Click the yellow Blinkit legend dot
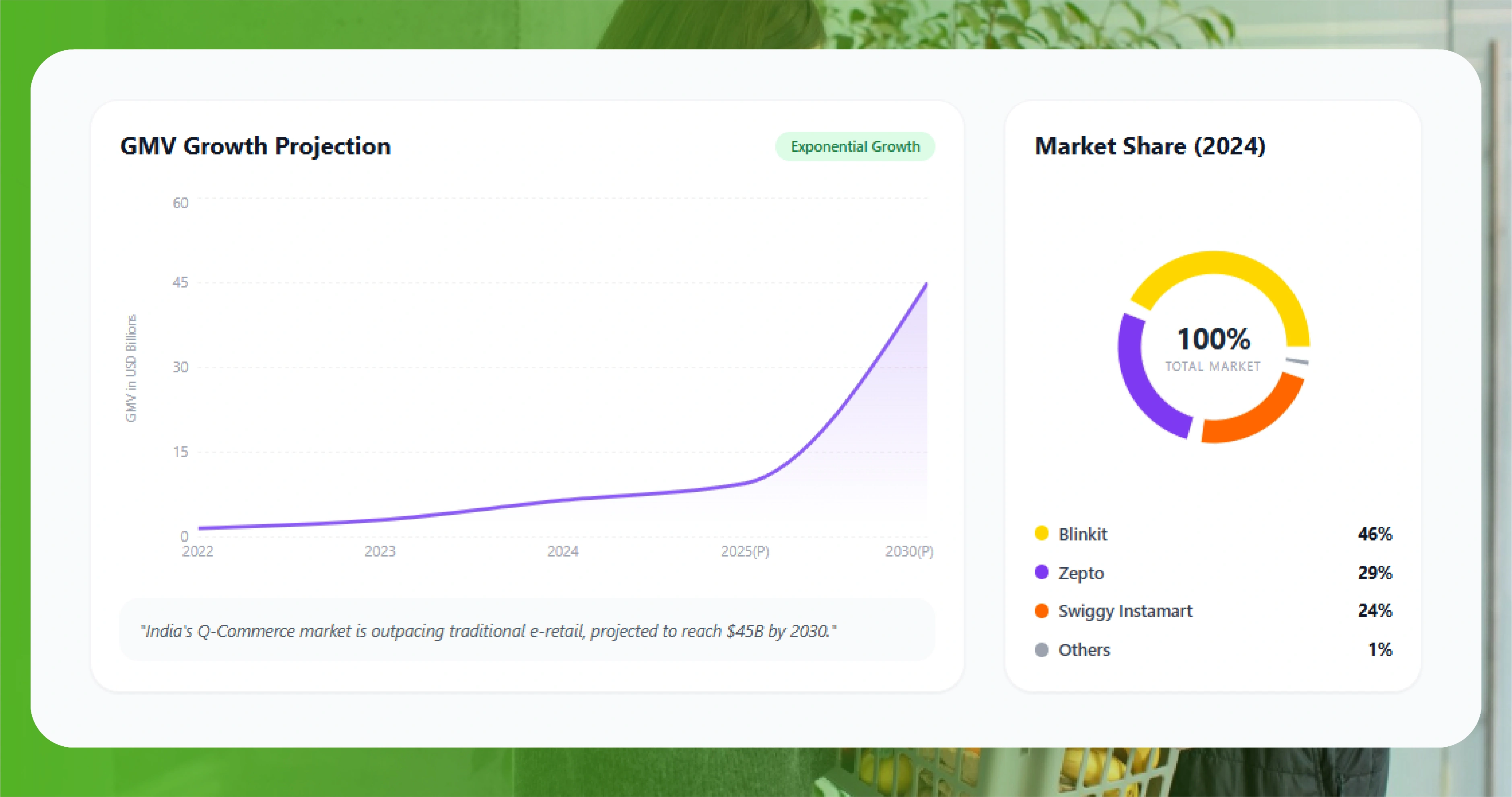The width and height of the screenshot is (1512, 797). [x=1041, y=533]
